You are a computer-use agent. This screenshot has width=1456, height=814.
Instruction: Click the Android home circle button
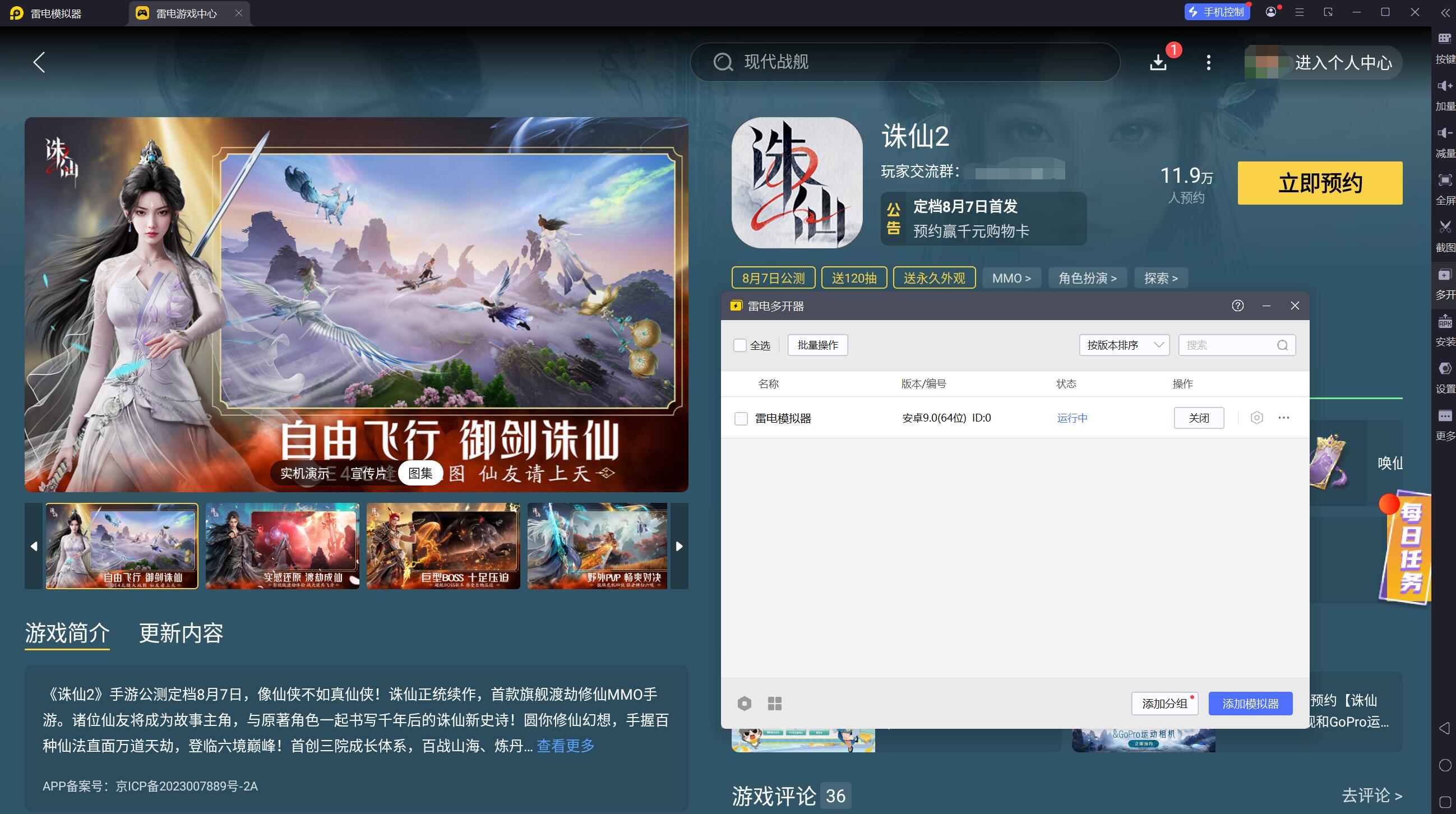point(1445,765)
